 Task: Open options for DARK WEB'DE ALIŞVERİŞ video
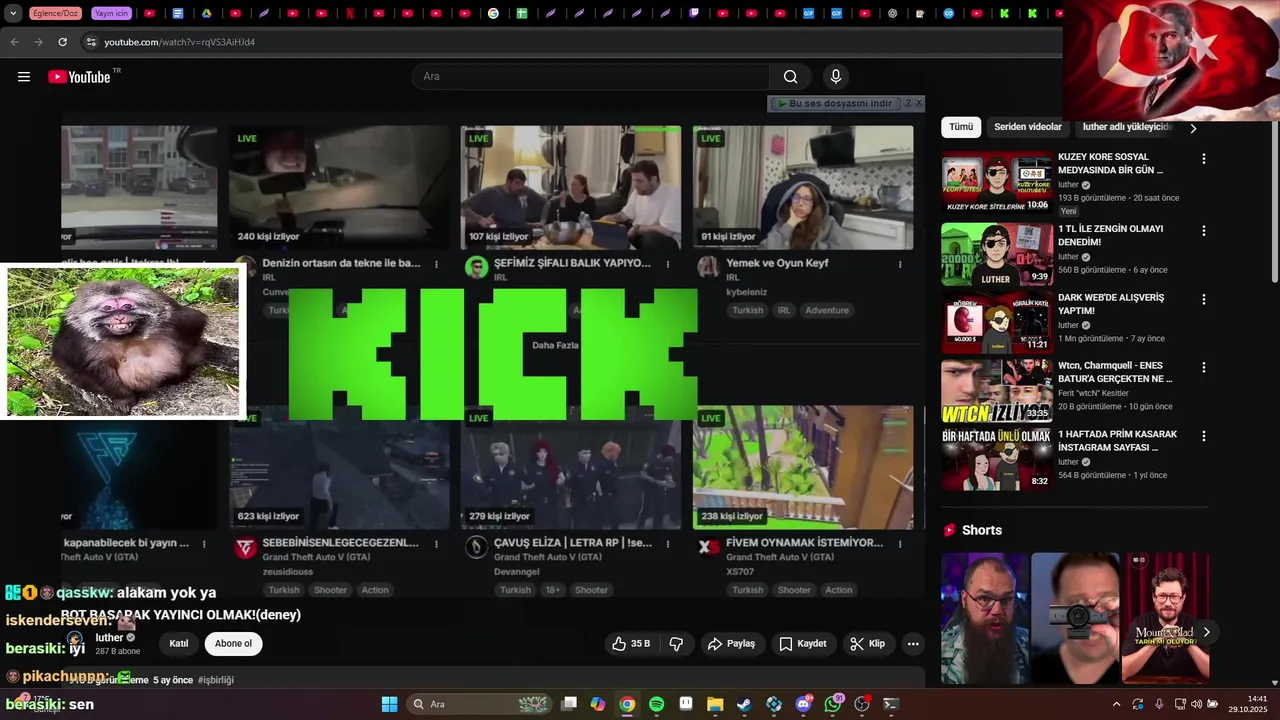1204,300
